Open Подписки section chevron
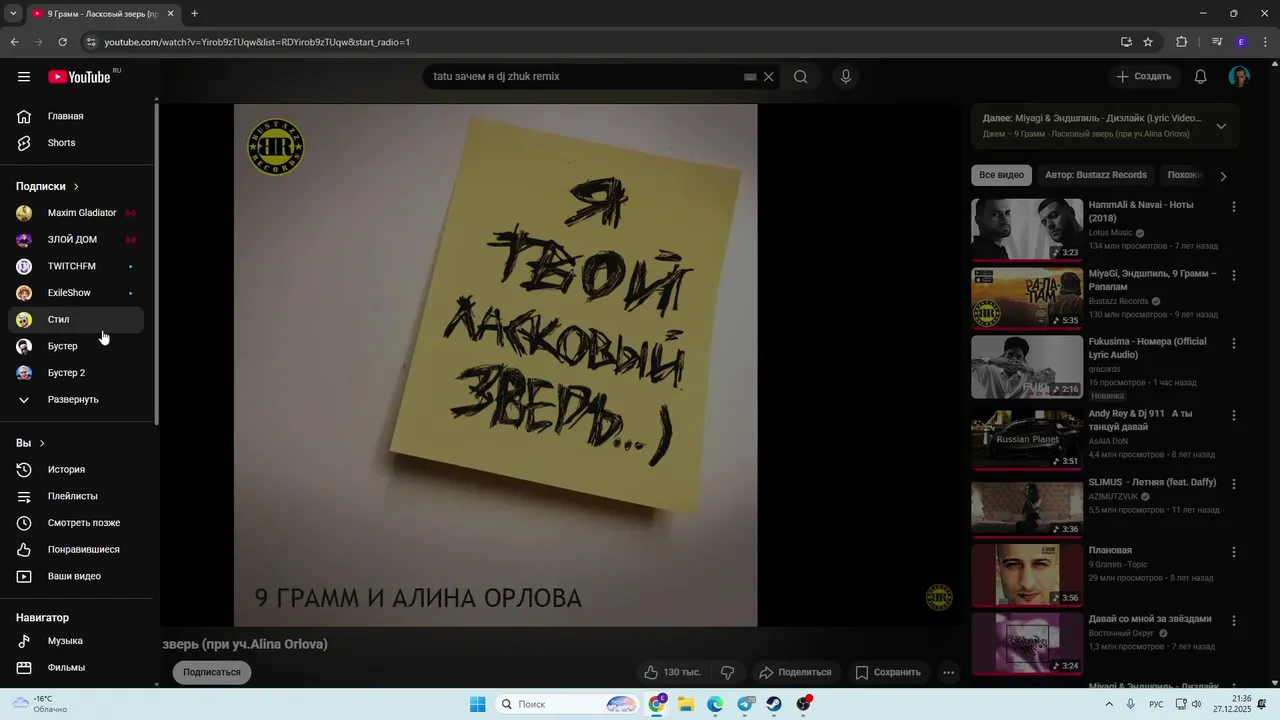 (76, 187)
